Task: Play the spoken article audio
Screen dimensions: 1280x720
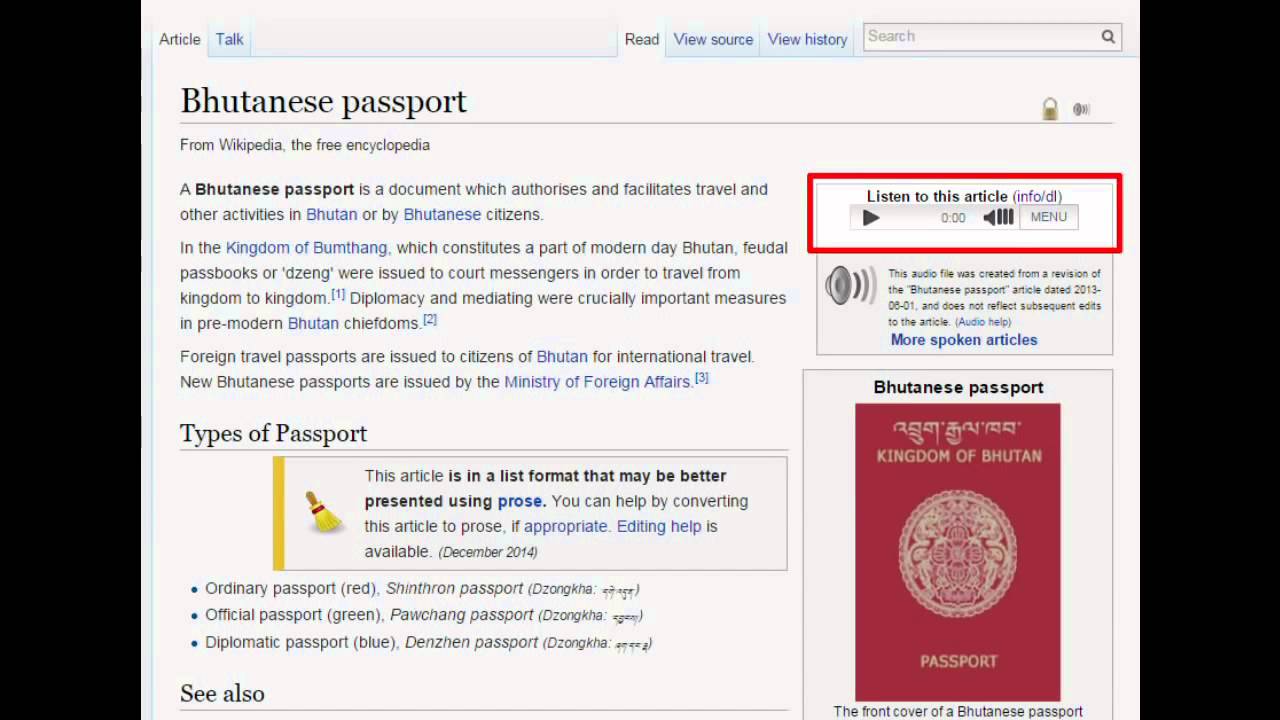Action: [x=871, y=217]
